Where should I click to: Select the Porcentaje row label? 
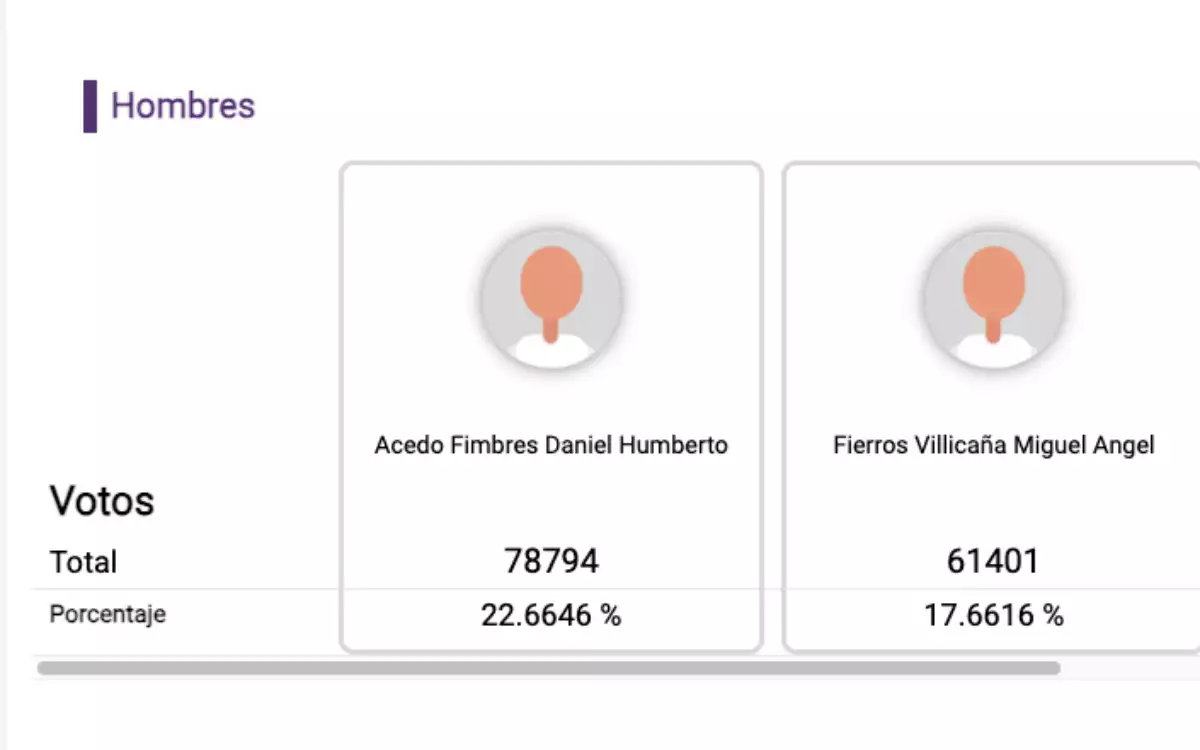107,614
